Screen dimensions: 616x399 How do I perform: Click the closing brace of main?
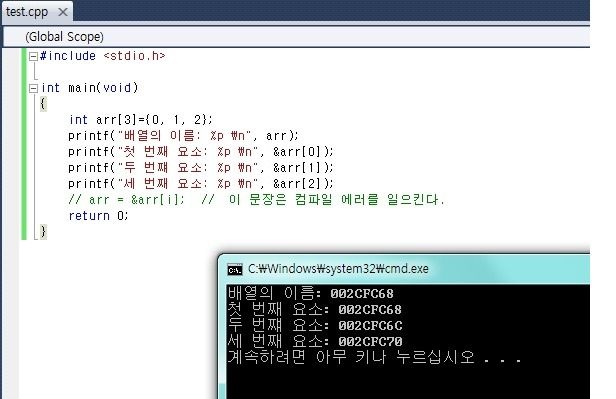43,232
